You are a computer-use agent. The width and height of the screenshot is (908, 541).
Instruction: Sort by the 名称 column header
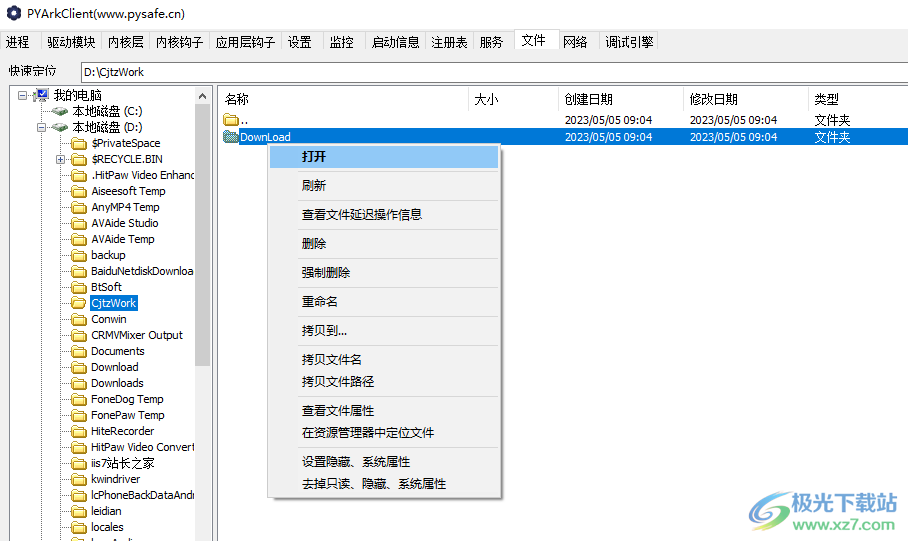coord(343,100)
